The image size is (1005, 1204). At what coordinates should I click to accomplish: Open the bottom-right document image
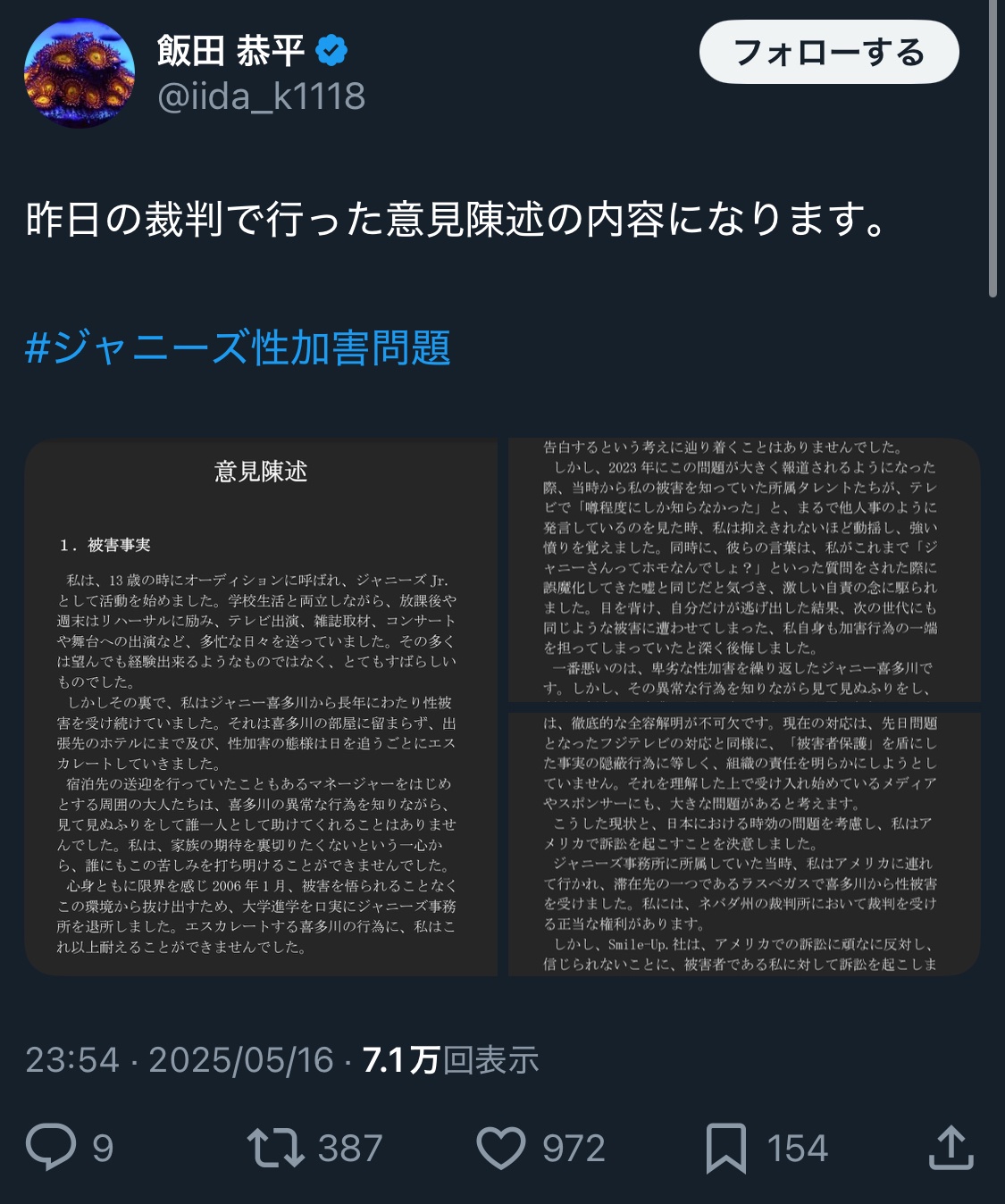[744, 844]
